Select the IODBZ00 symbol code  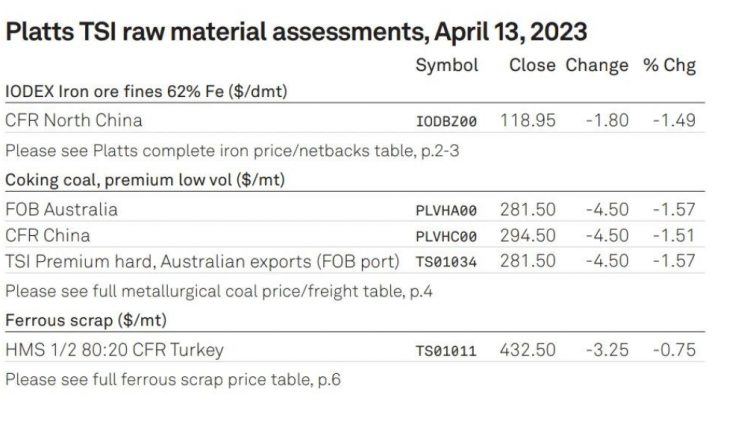click(446, 121)
